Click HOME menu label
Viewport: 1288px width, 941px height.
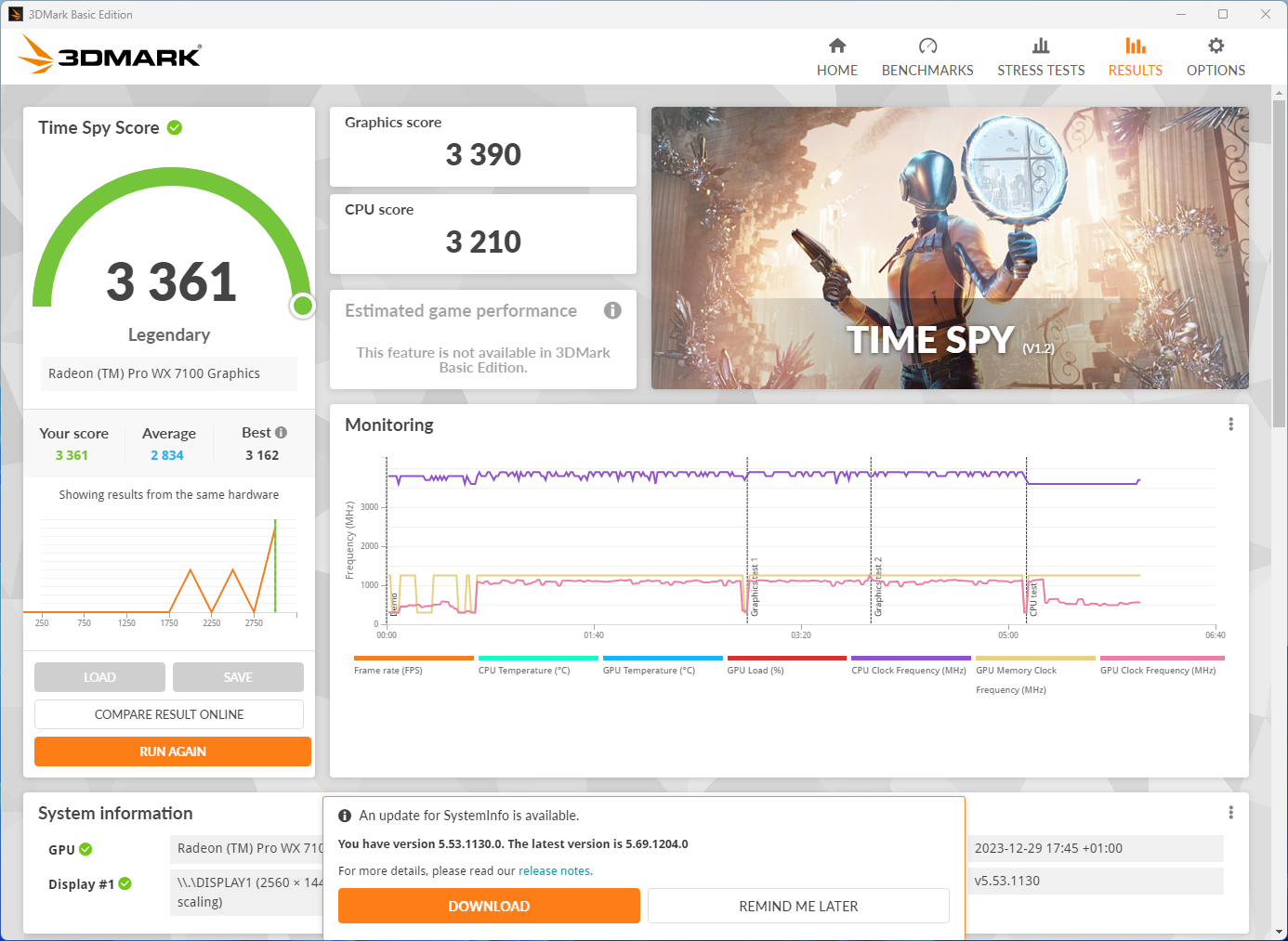click(x=837, y=71)
